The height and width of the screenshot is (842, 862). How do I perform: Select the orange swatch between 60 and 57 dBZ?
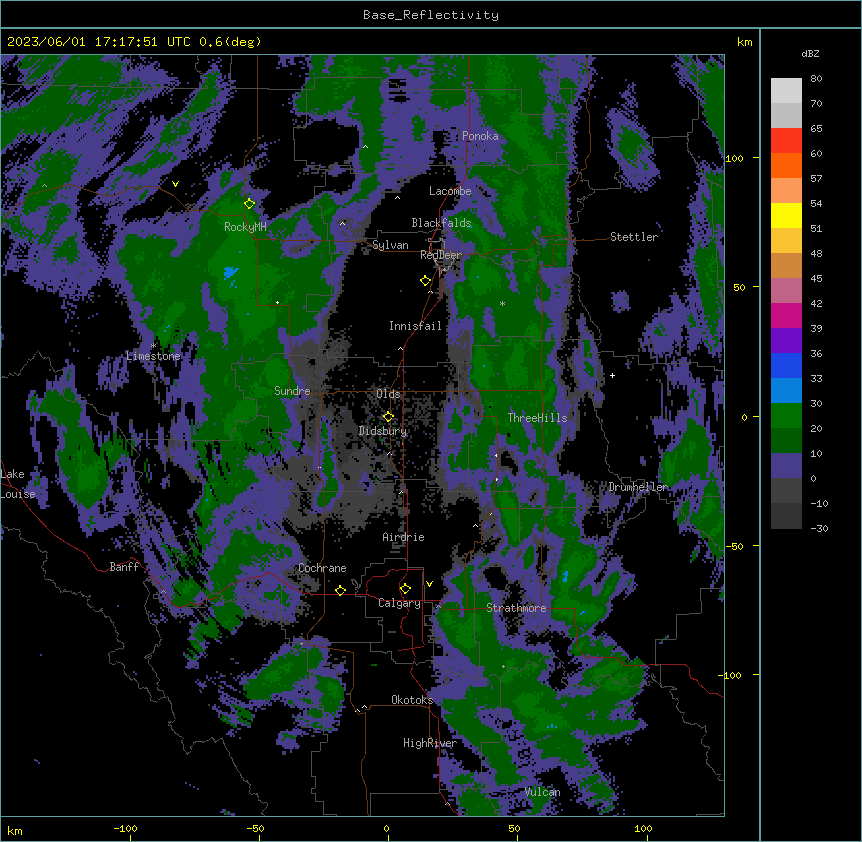coord(786,165)
